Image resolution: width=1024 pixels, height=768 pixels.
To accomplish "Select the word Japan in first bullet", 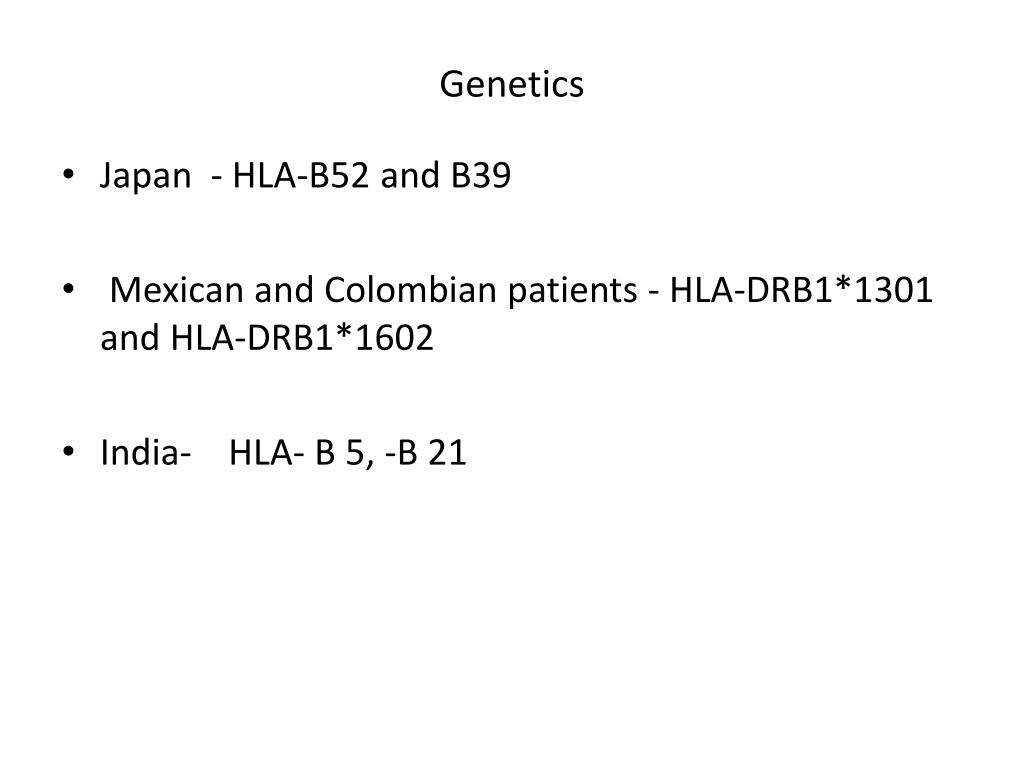I will point(145,176).
